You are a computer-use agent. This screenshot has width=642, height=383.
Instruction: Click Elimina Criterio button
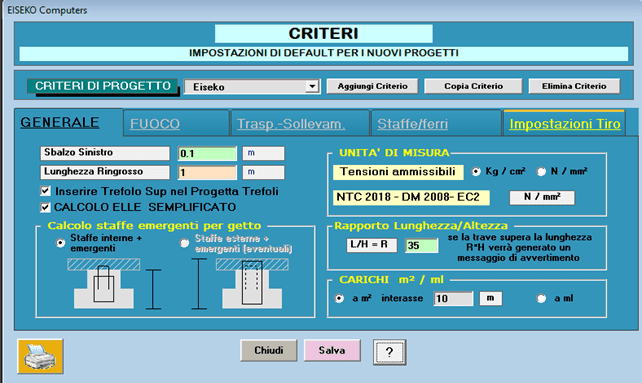pos(574,86)
